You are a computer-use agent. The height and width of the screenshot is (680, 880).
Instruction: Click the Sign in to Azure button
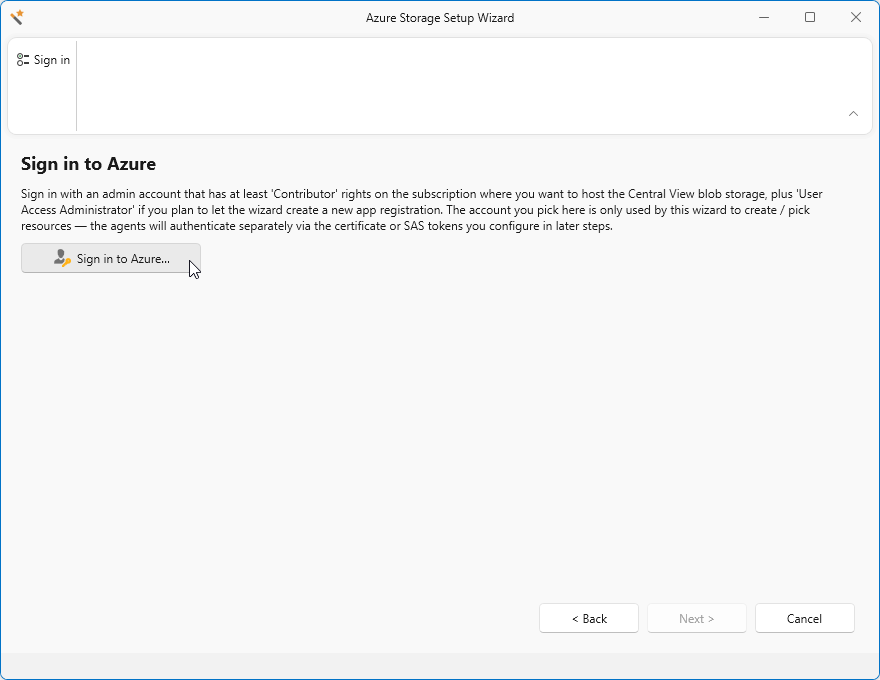tap(111, 258)
